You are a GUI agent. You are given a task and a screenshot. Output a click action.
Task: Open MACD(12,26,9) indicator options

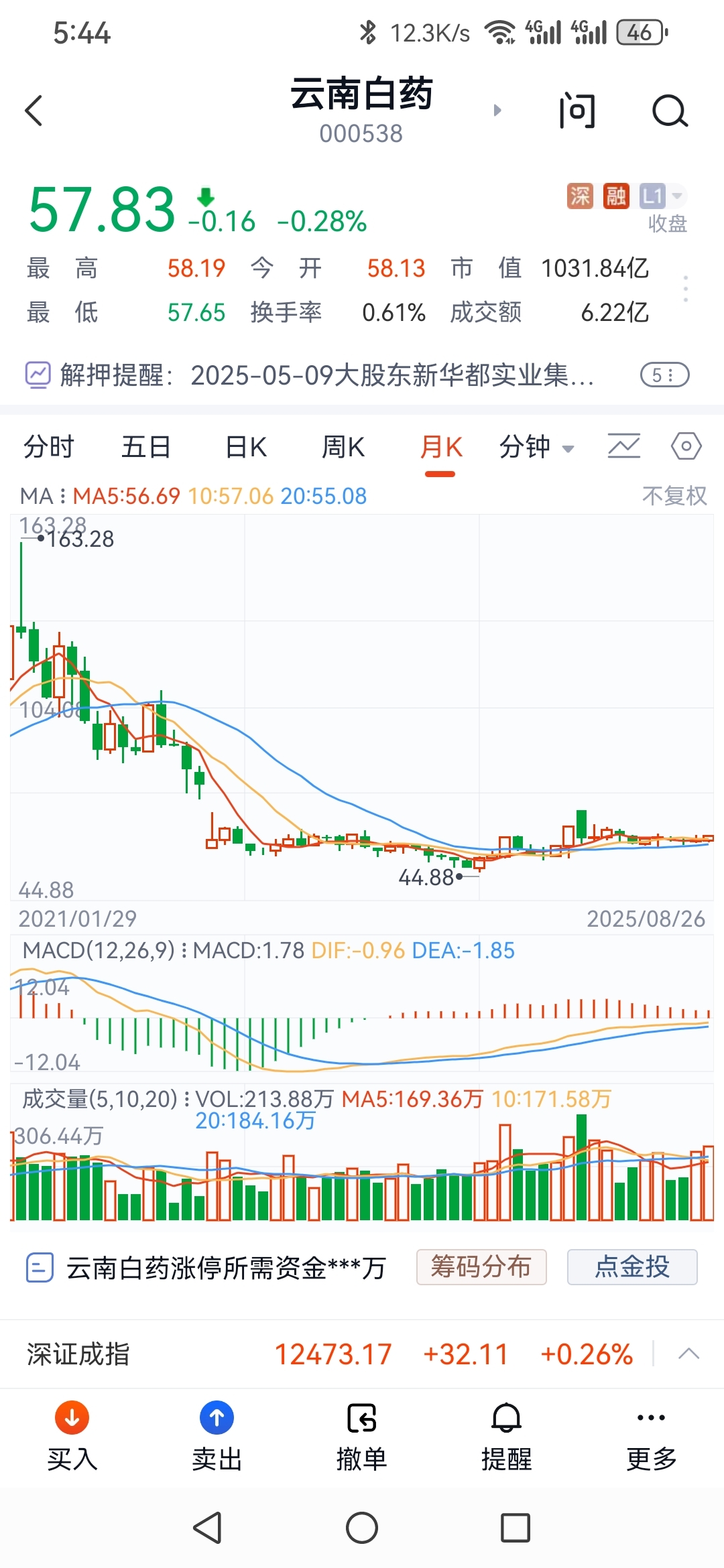[x=105, y=950]
